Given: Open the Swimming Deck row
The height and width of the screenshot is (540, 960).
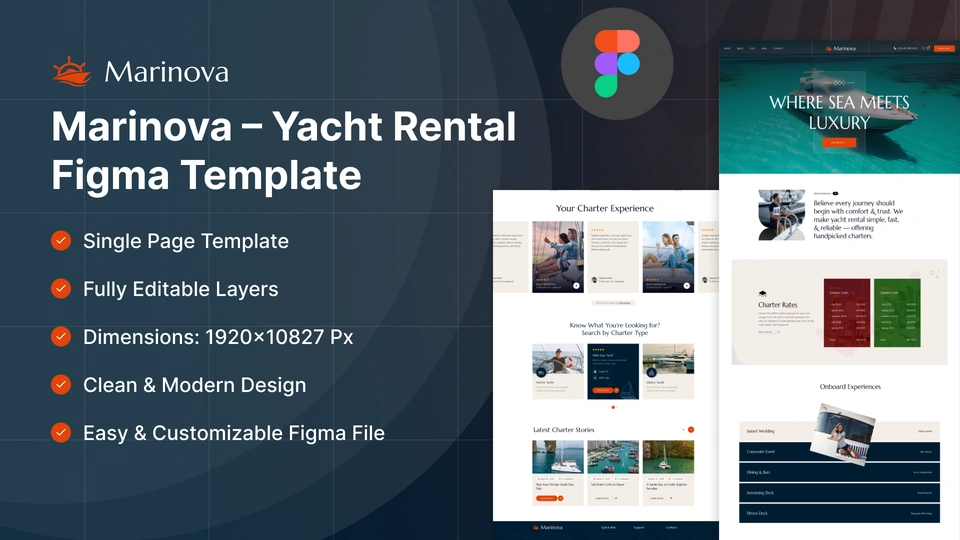Looking at the screenshot, I should [839, 493].
